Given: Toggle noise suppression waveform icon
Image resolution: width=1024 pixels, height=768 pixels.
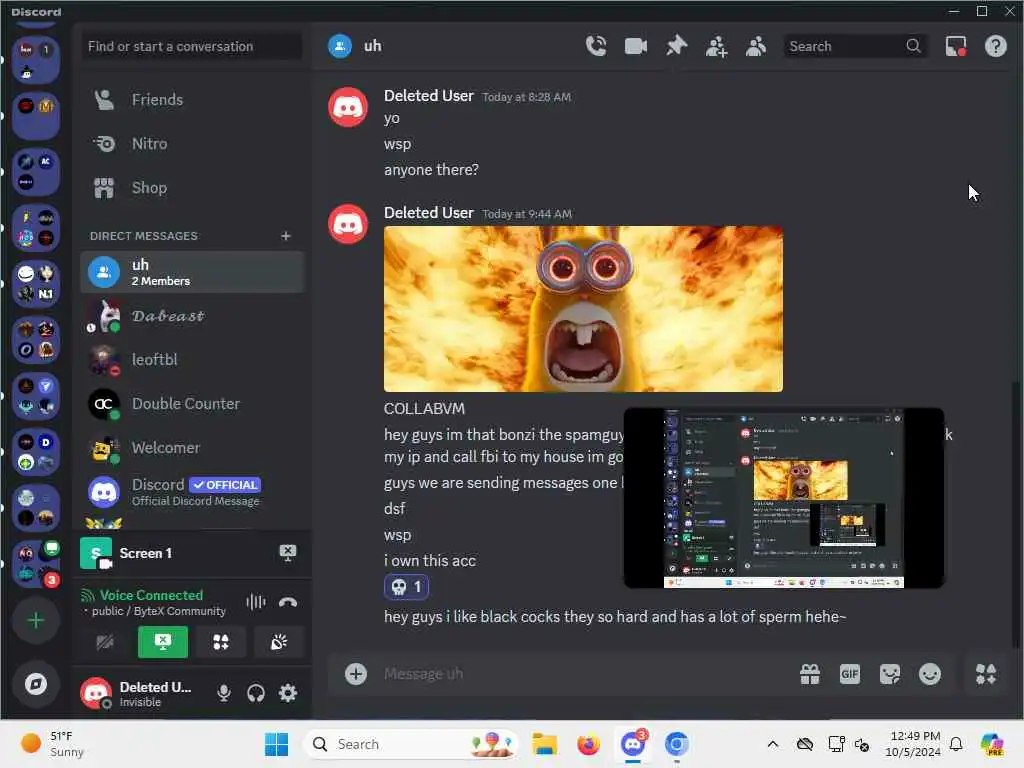Looking at the screenshot, I should [255, 601].
